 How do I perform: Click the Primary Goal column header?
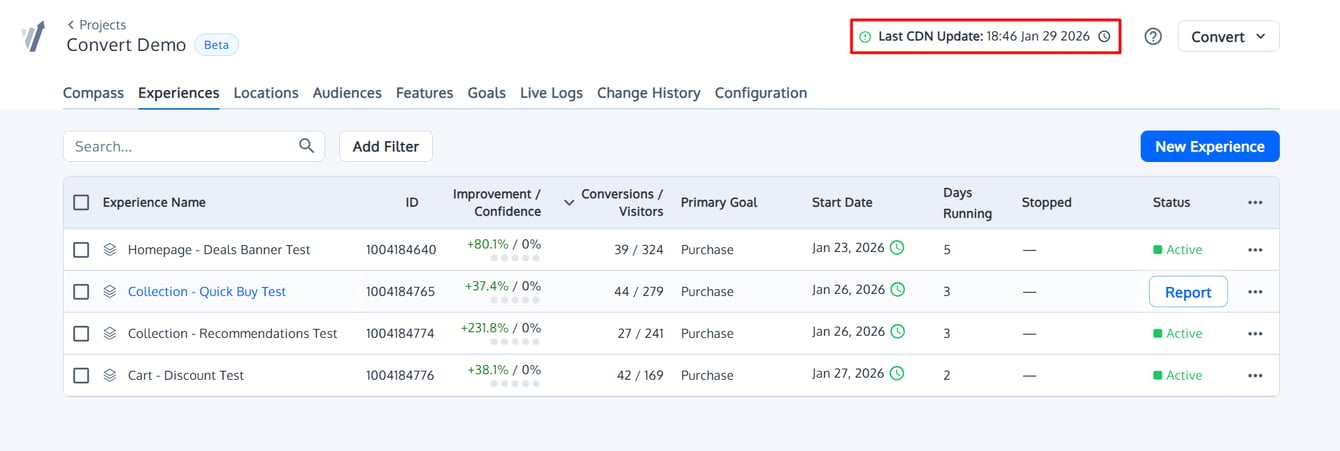(719, 202)
